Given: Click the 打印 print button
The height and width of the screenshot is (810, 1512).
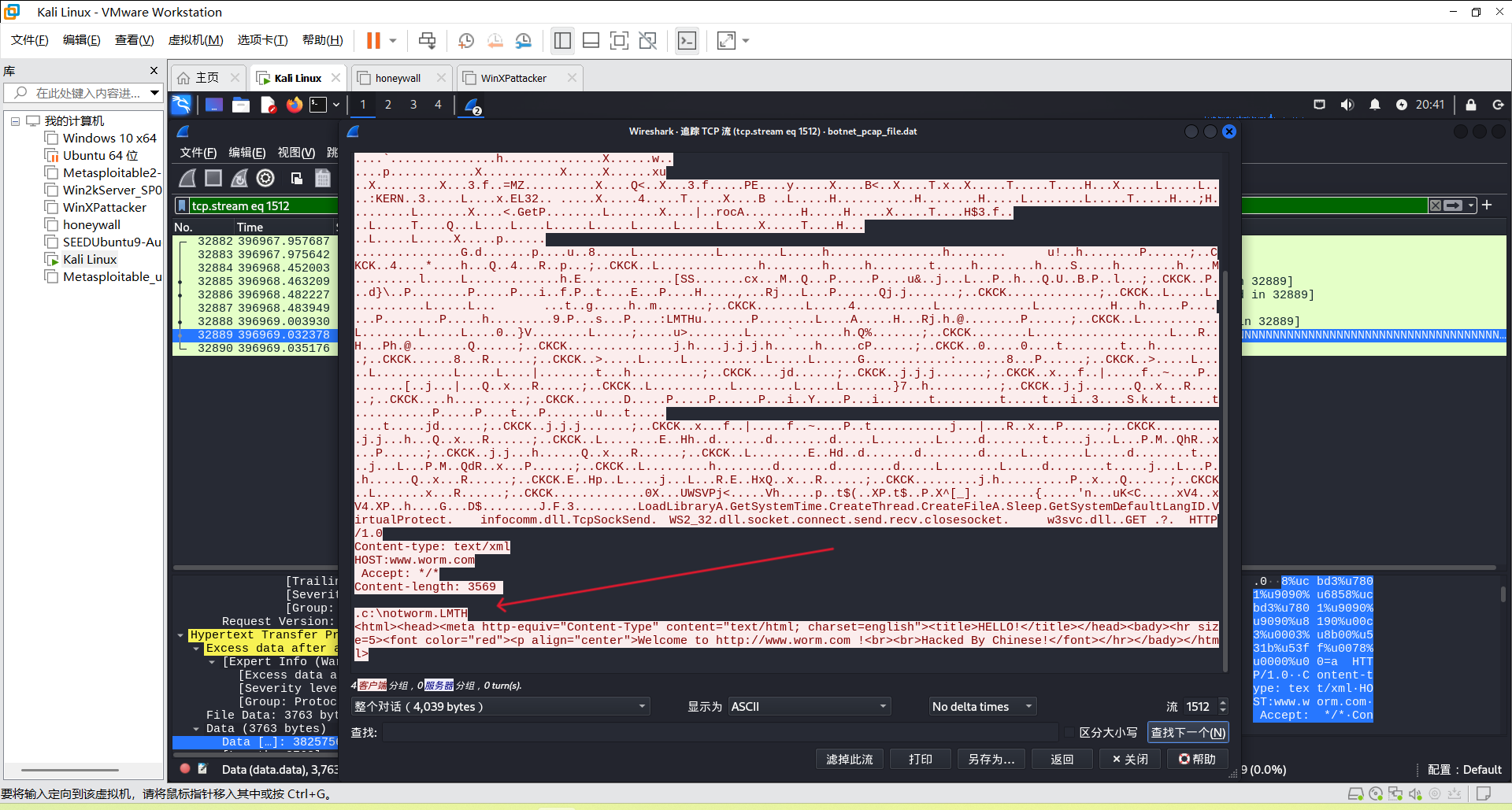Looking at the screenshot, I should tap(921, 760).
